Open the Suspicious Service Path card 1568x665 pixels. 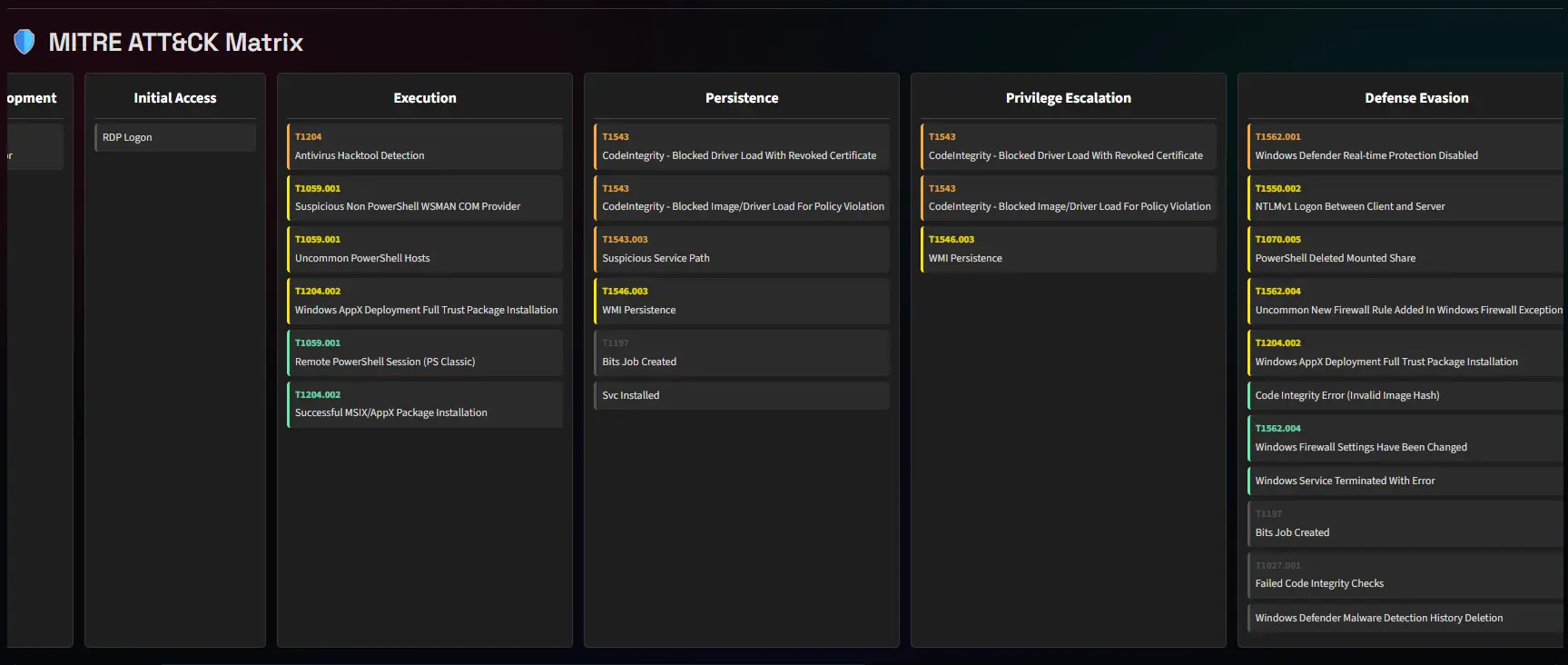(x=741, y=250)
